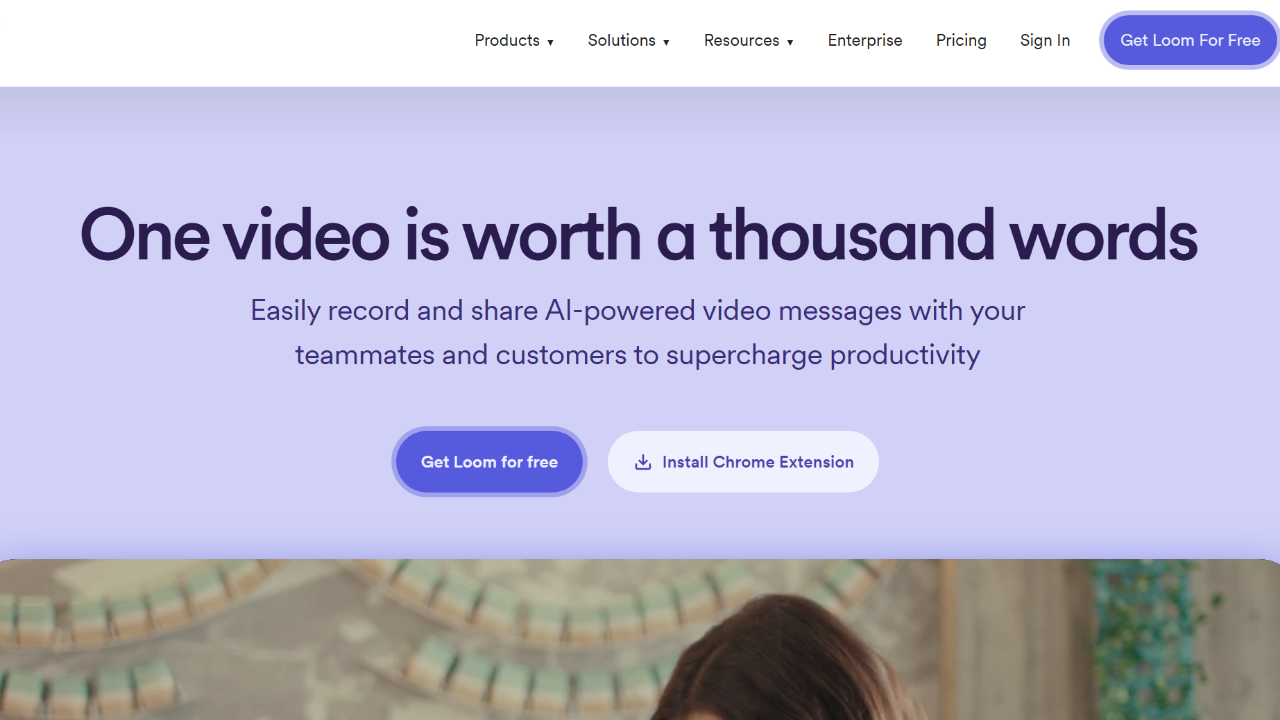Click Install Chrome Extension button
Image resolution: width=1280 pixels, height=720 pixels.
743,462
